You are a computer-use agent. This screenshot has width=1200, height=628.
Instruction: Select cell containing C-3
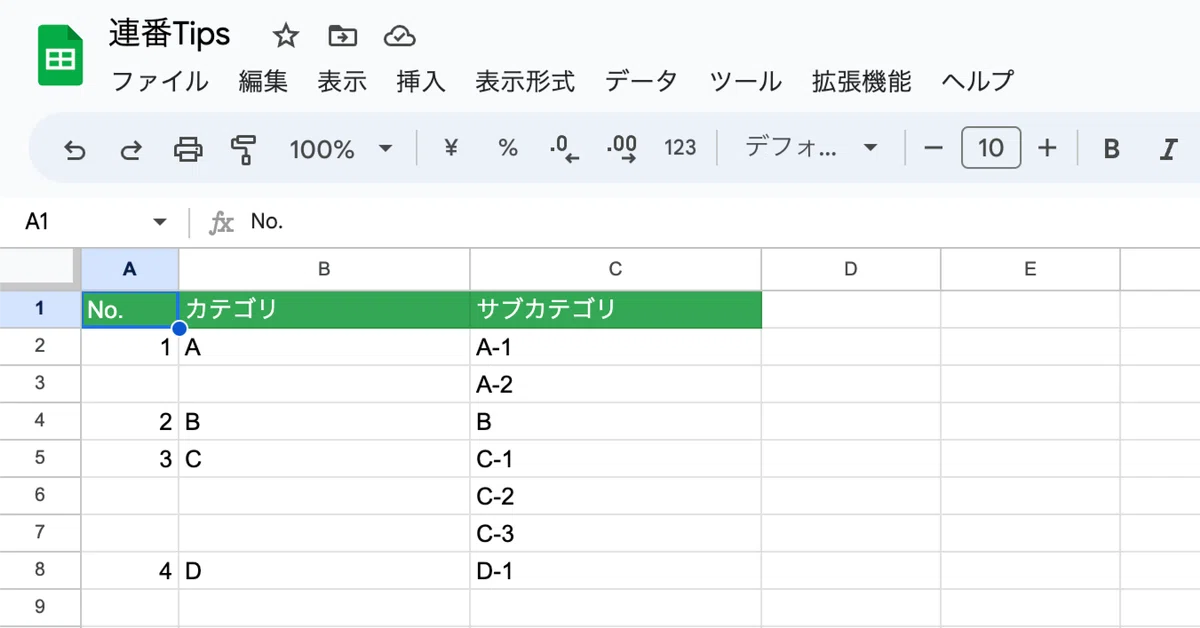pos(616,533)
